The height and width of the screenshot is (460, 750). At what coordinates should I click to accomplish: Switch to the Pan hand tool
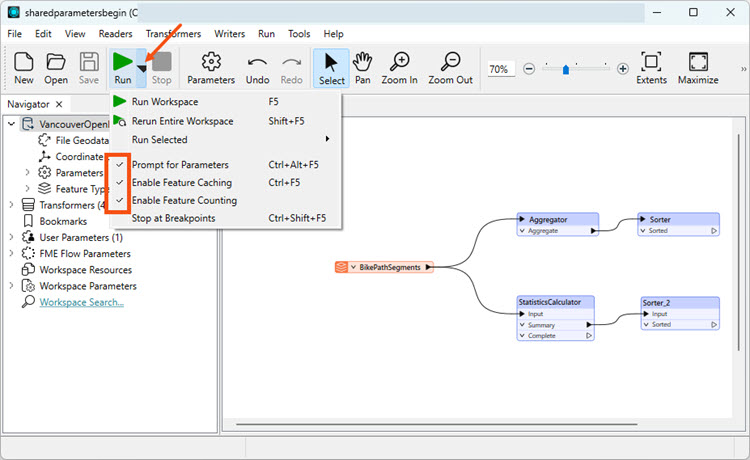pyautogui.click(x=363, y=68)
